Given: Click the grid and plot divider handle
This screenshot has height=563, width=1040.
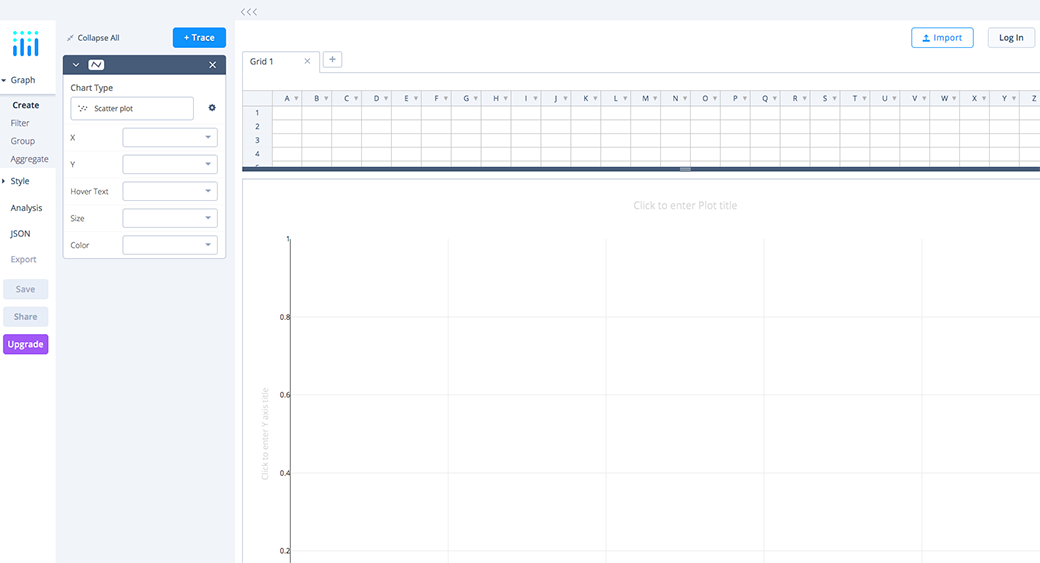Looking at the screenshot, I should pyautogui.click(x=685, y=169).
